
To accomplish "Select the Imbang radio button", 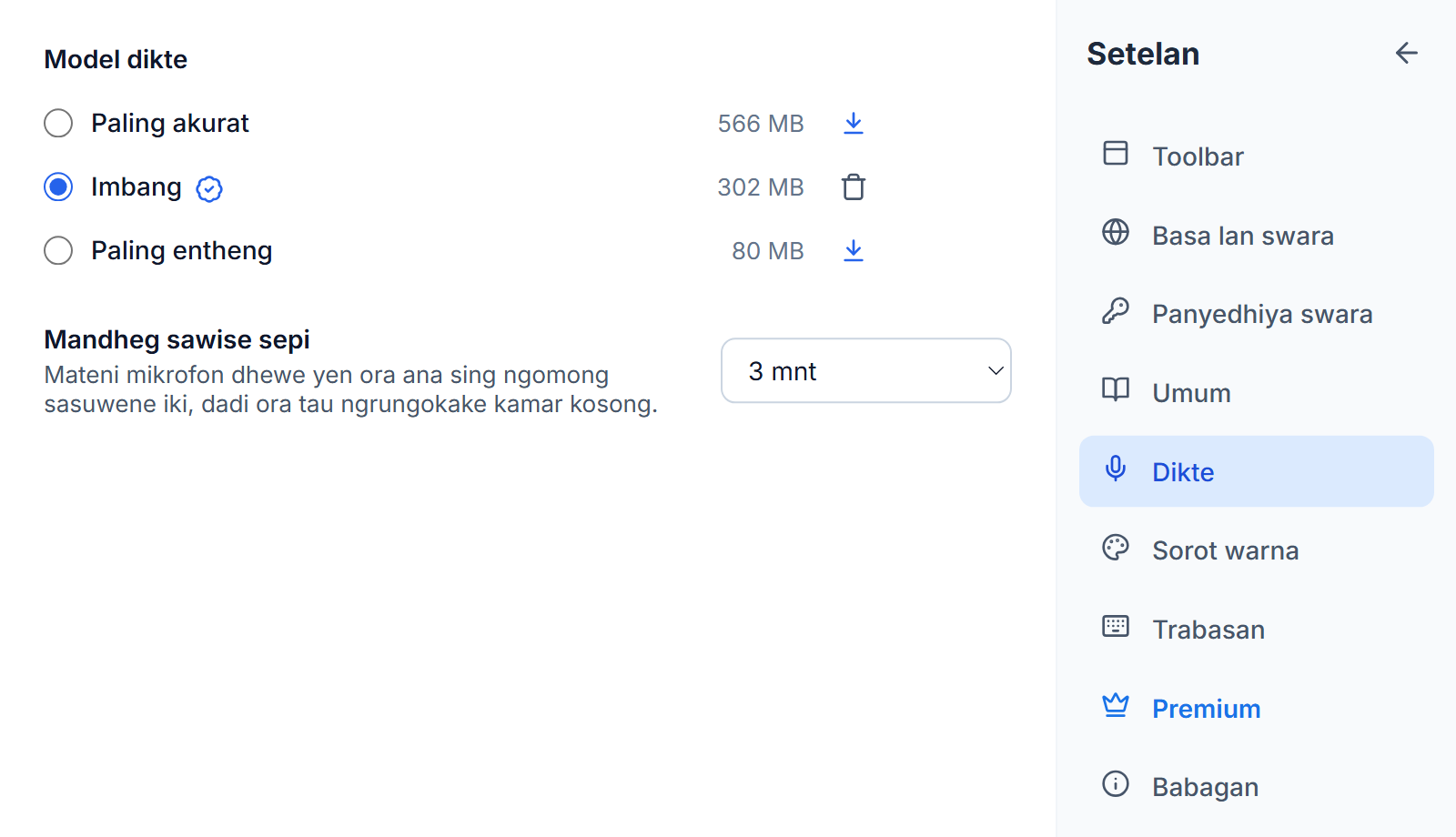I will (58, 187).
